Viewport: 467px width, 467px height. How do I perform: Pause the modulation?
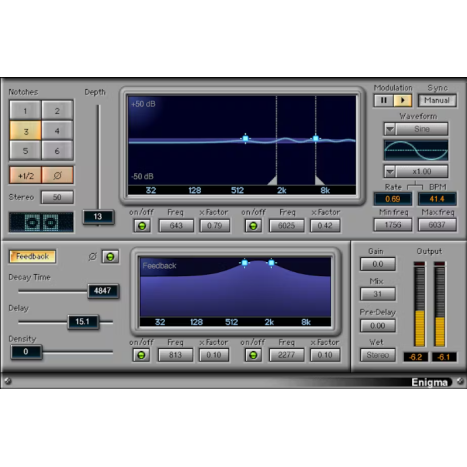[x=384, y=100]
